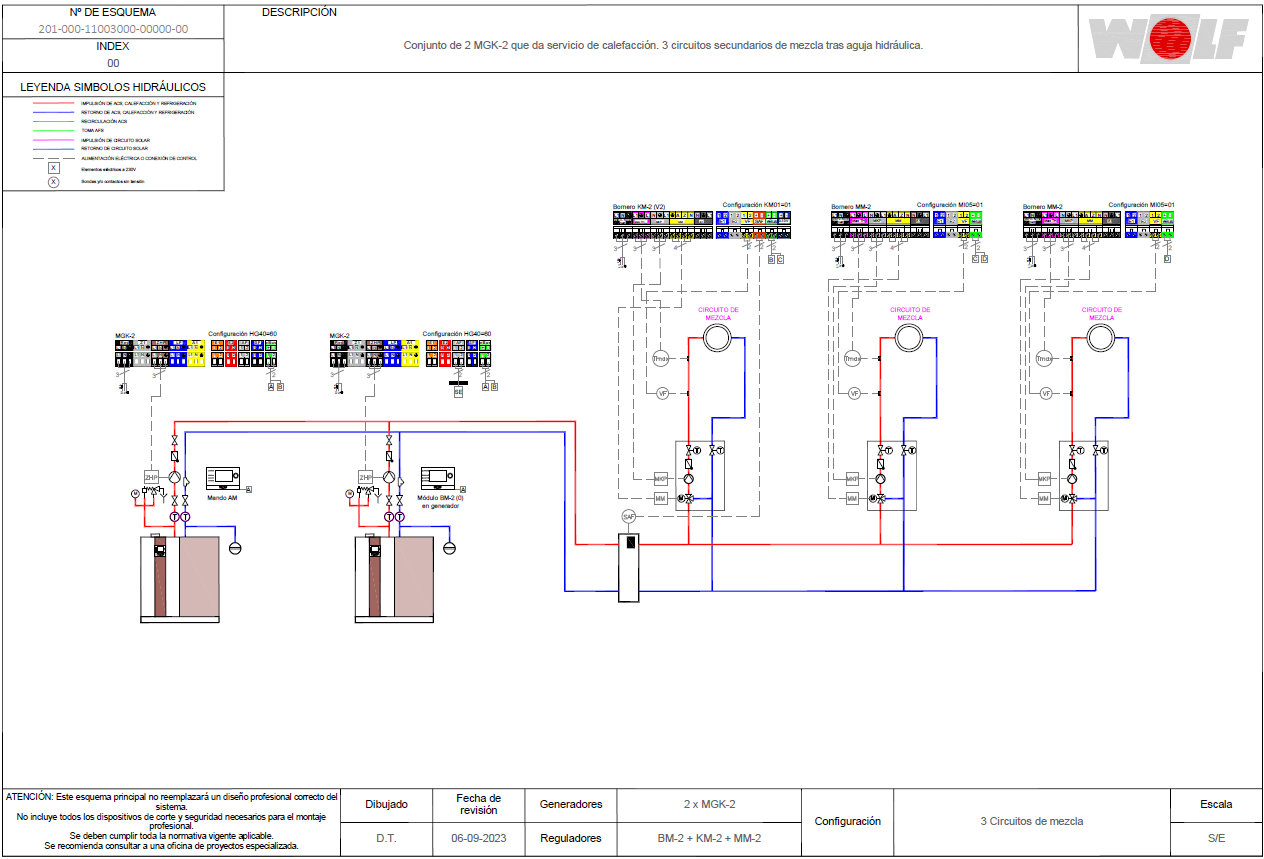The image size is (1264, 859).
Task: Click the red impulsión line sample in legend
Action: 53,103
